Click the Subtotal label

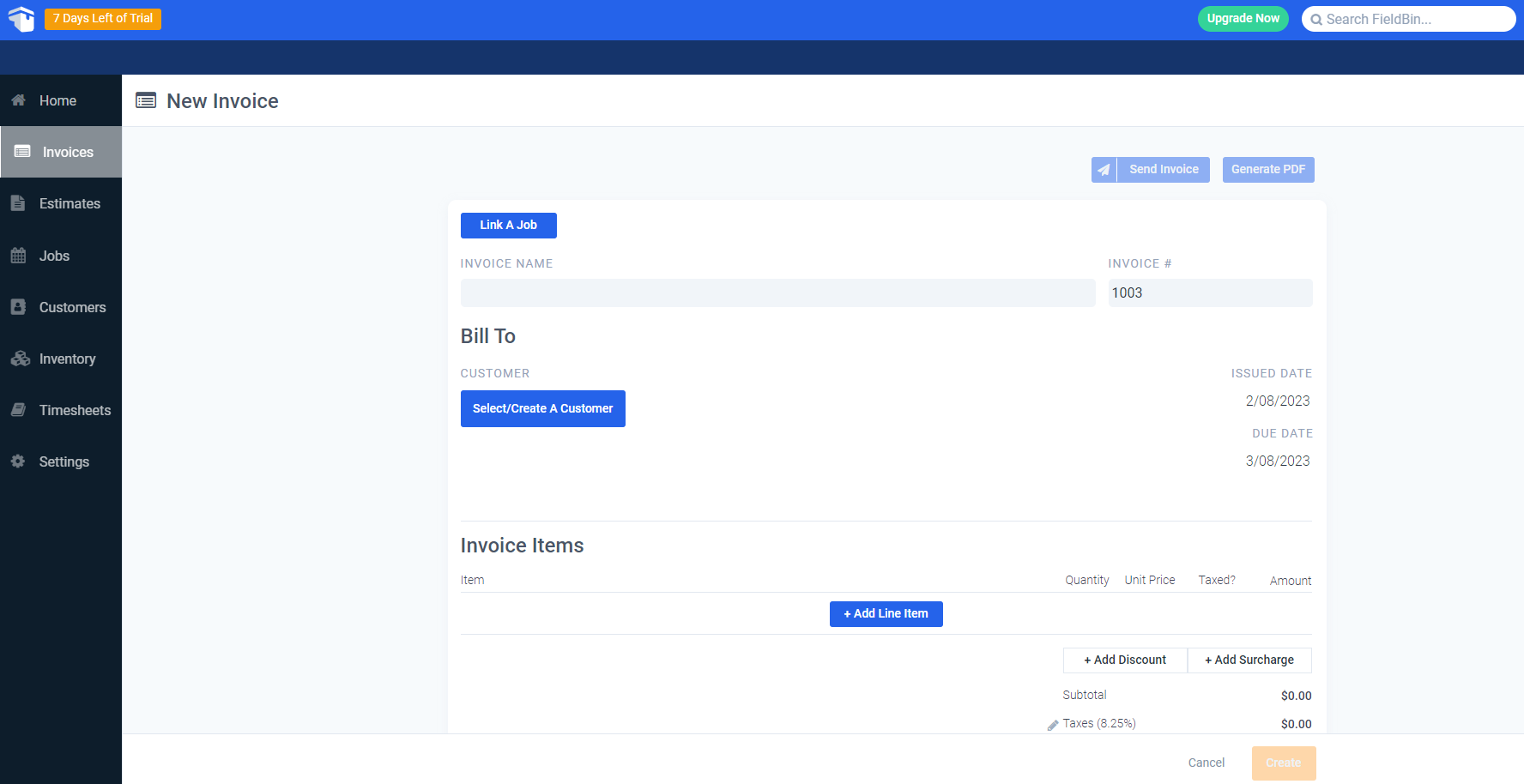point(1085,696)
